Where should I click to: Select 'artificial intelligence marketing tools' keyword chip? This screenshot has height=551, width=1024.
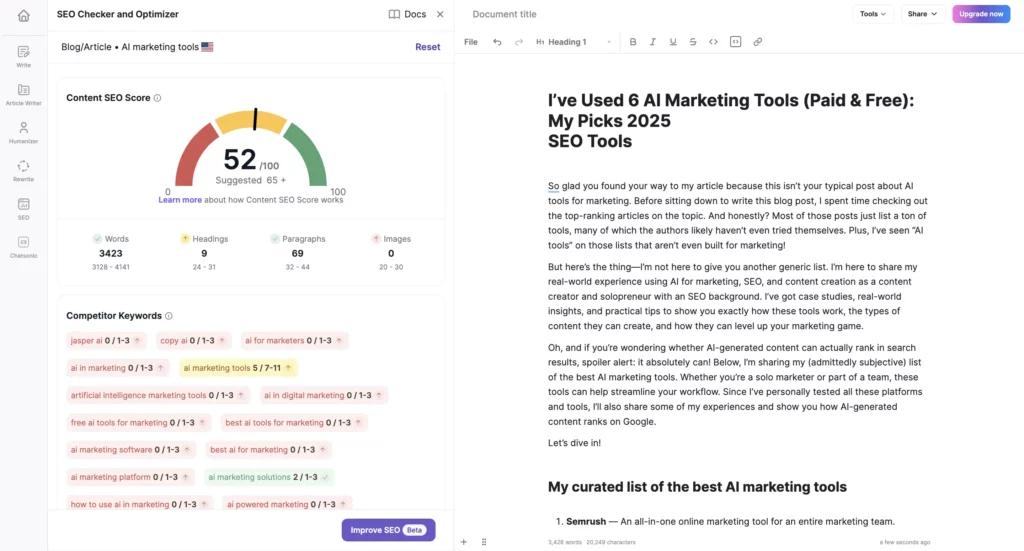[x=158, y=396]
